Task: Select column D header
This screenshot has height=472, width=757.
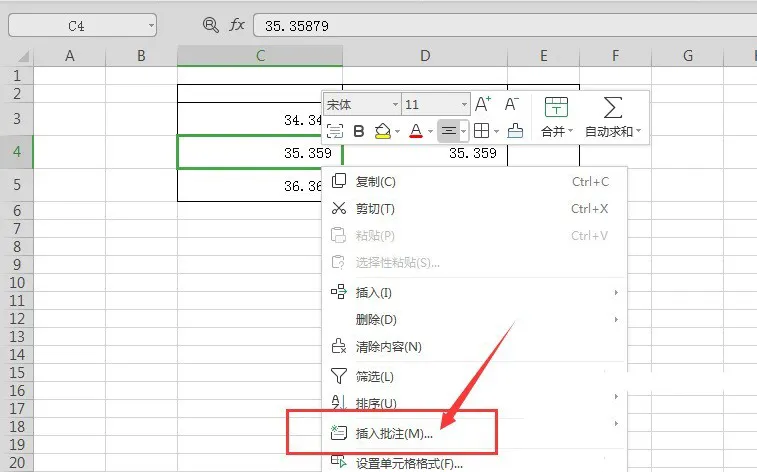Action: pos(425,56)
